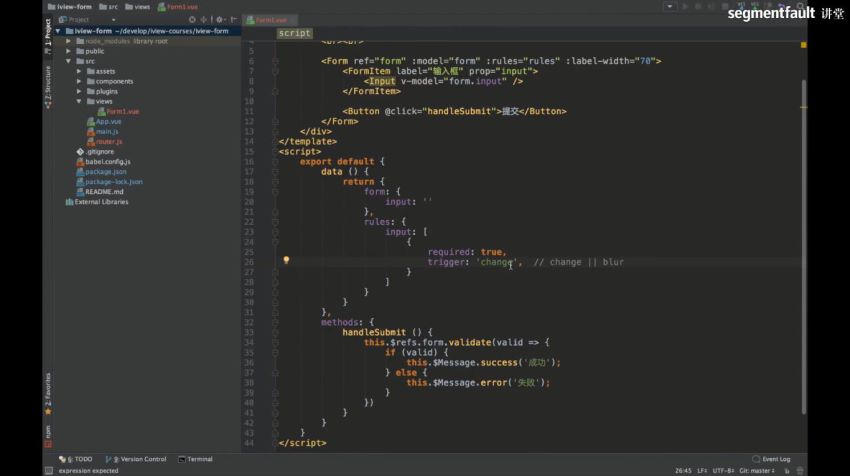Select router.js in project tree
This screenshot has width=850, height=476.
tap(105, 141)
